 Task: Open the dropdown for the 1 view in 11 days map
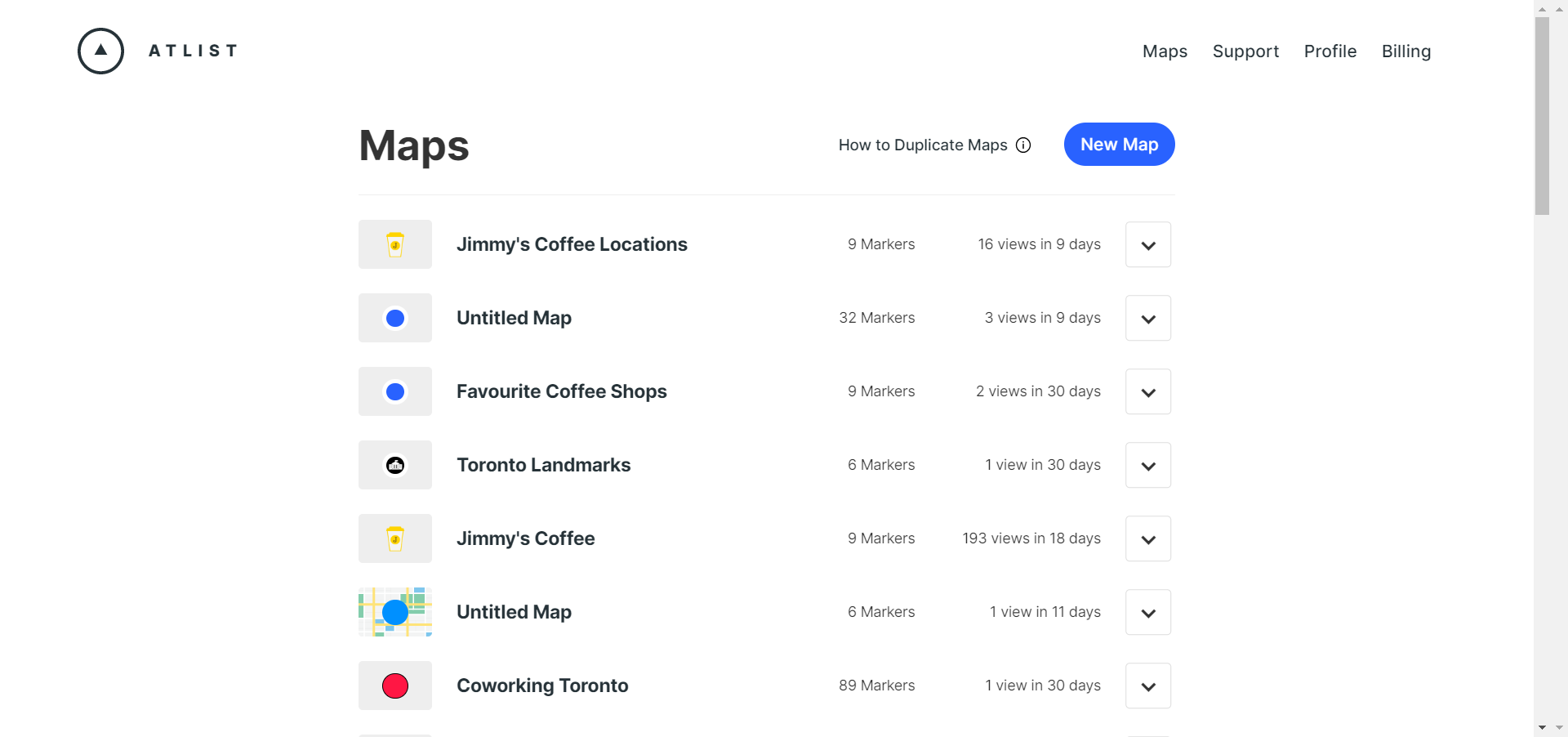(1148, 612)
